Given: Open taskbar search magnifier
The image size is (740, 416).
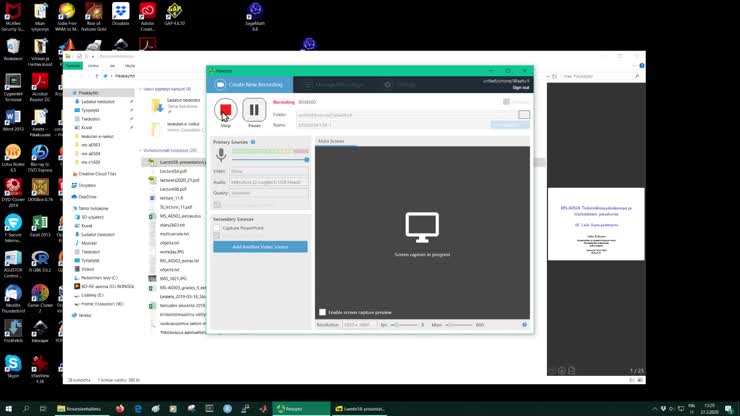Looking at the screenshot, I should coord(26,409).
